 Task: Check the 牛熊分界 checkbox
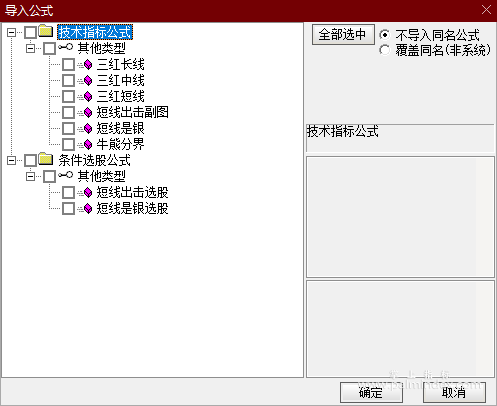click(x=68, y=144)
